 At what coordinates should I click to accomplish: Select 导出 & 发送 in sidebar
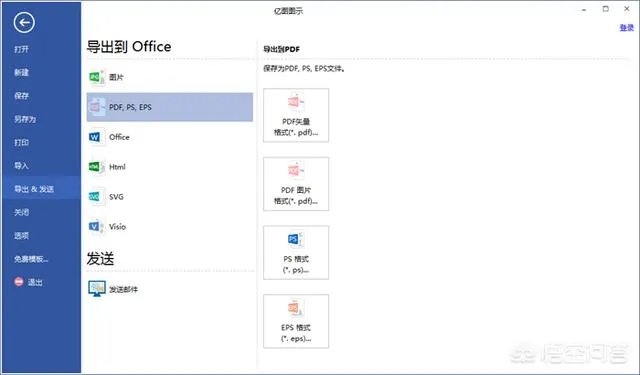click(34, 189)
